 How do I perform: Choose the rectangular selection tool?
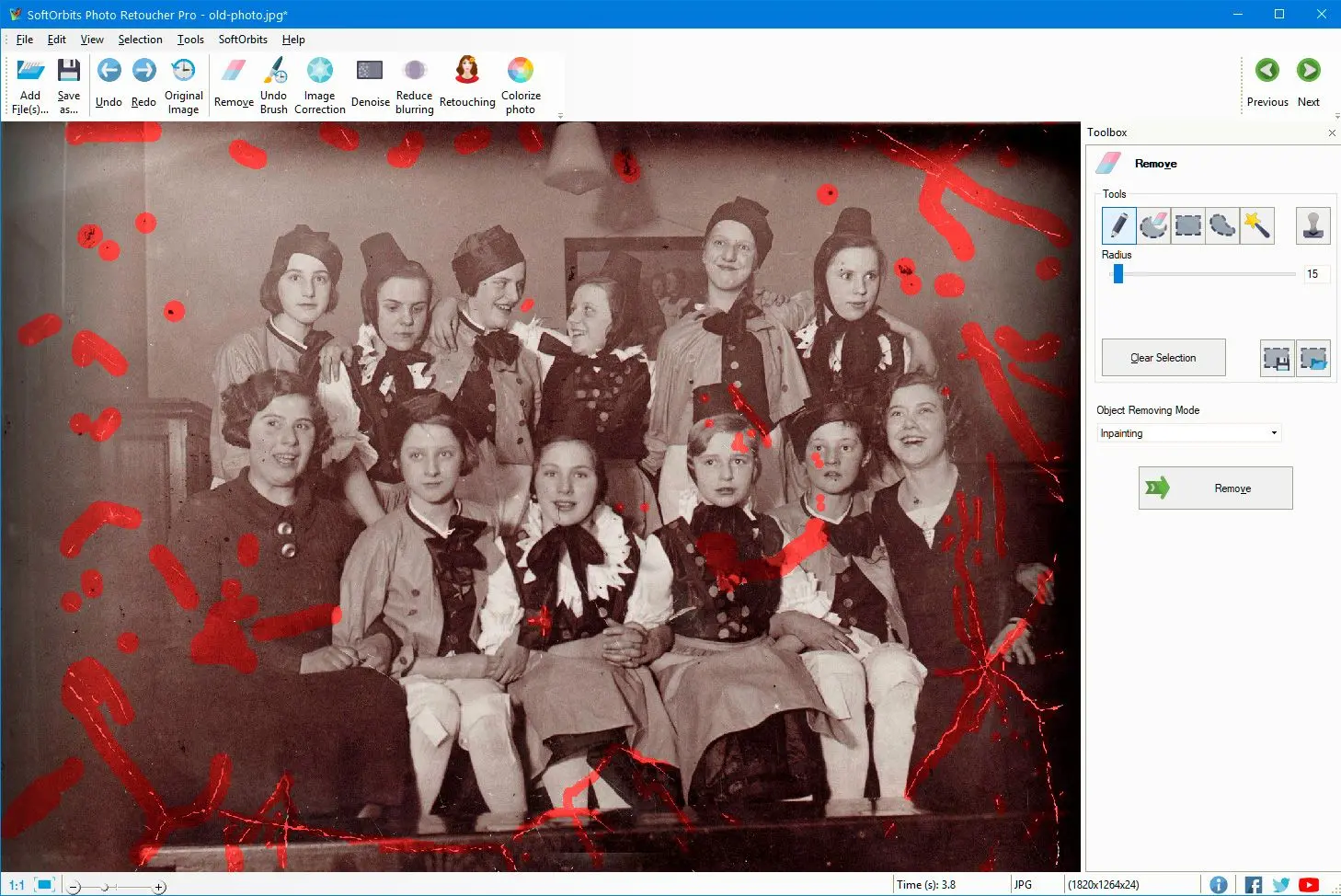point(1187,225)
